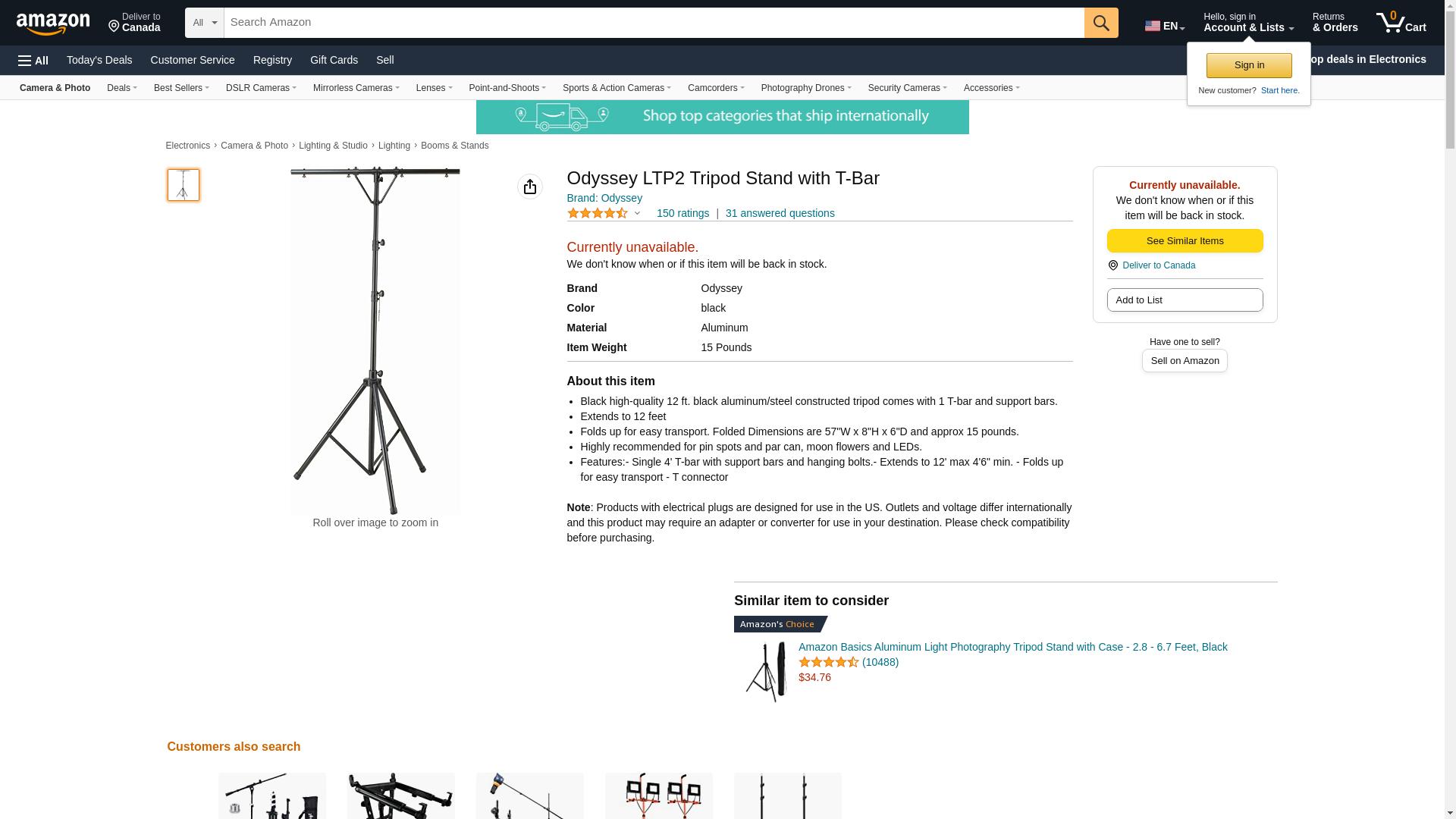Select the language flag EN selector

click(1165, 26)
